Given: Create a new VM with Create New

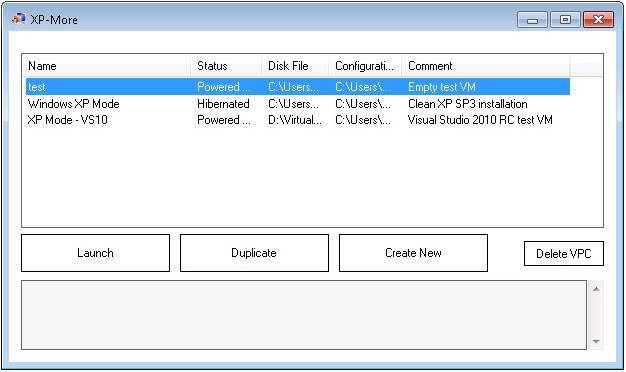Looking at the screenshot, I should coord(413,253).
